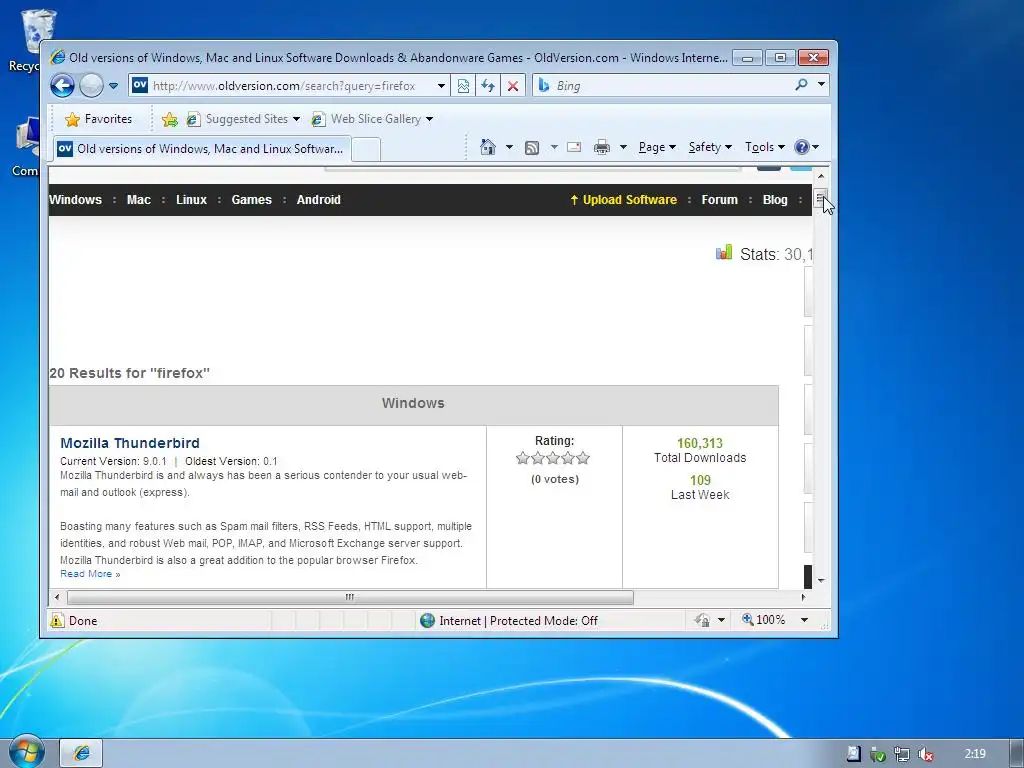Viewport: 1024px width, 768px height.
Task: Click Internet Protected Mode status text
Action: pos(518,620)
